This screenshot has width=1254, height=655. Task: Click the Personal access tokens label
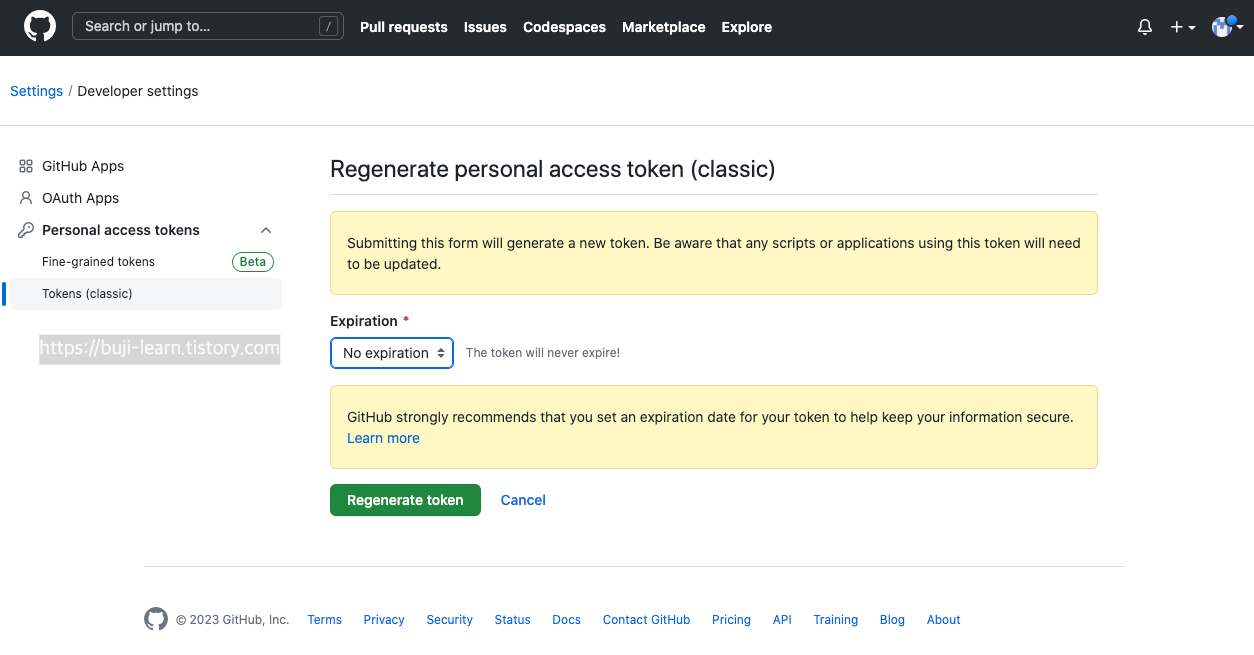[121, 230]
